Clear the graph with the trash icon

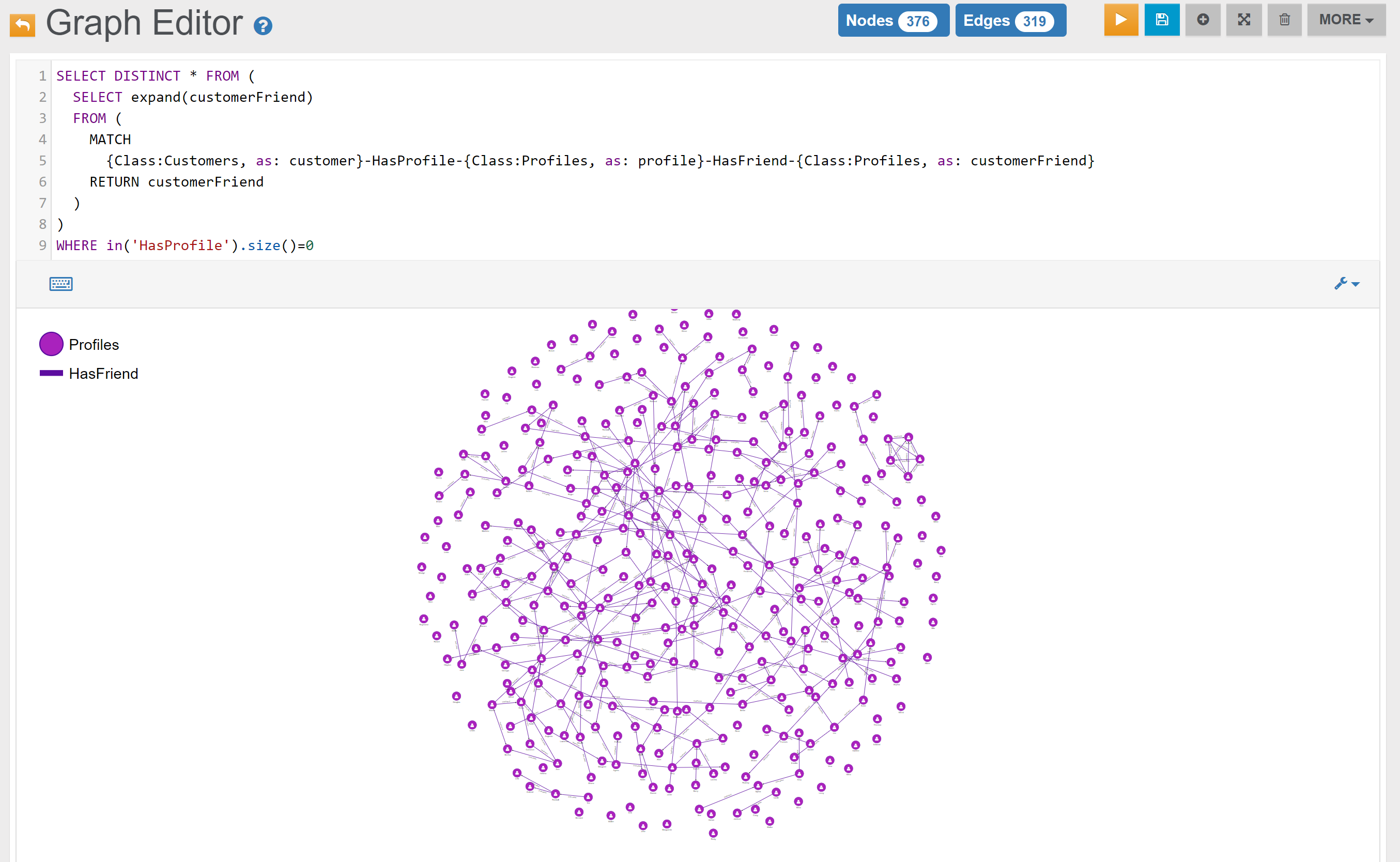pyautogui.click(x=1284, y=20)
